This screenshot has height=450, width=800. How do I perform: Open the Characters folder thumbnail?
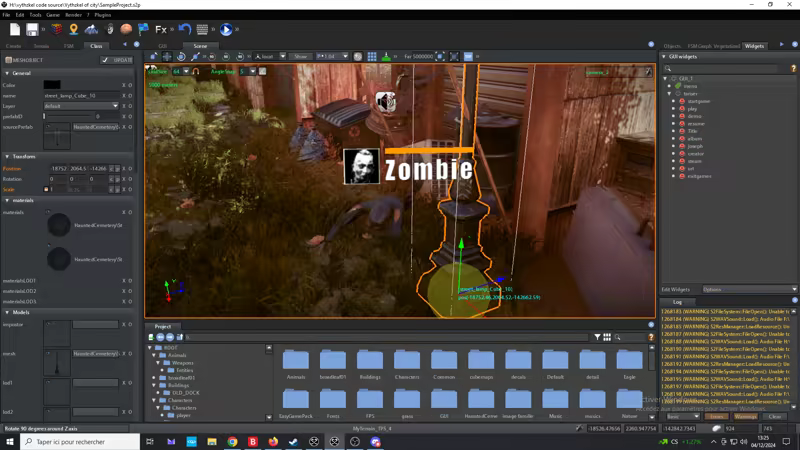(407, 362)
